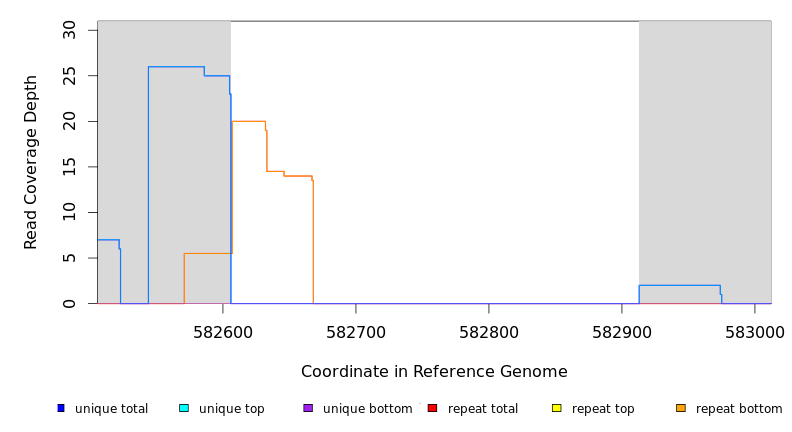Click y-axis tick label 30

click(x=69, y=30)
